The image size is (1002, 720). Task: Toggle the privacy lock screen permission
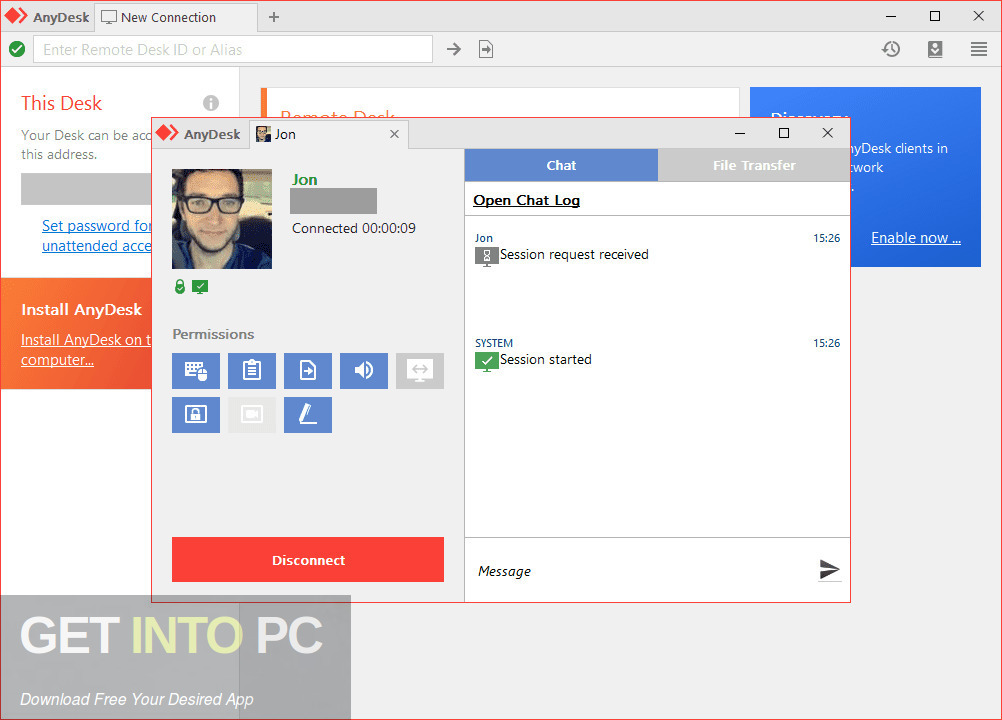196,415
